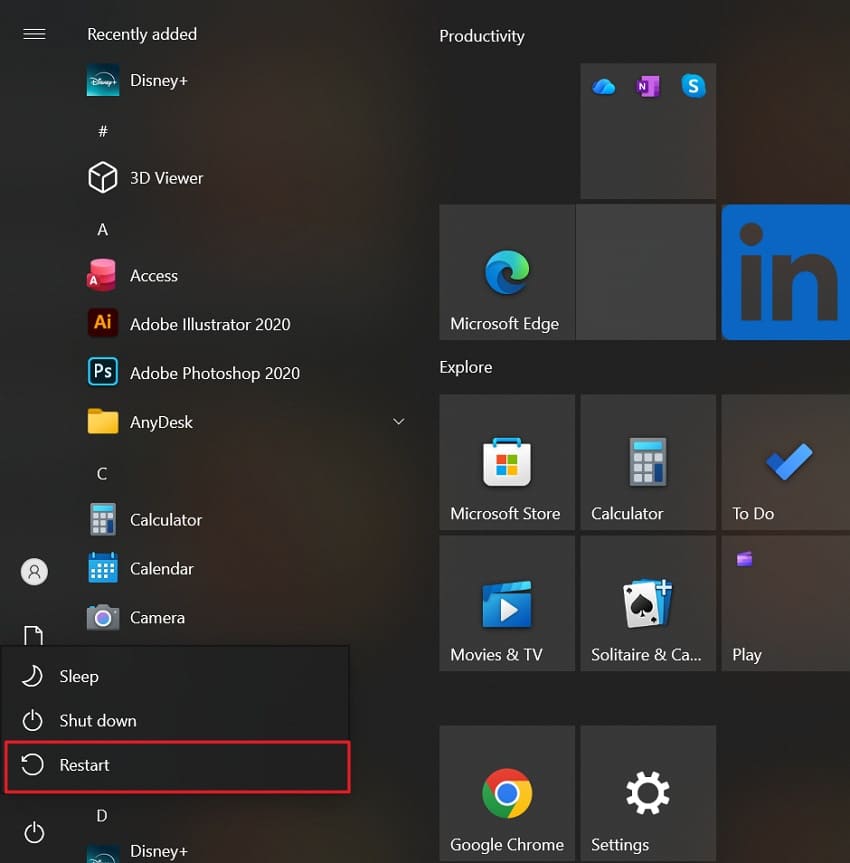Expand the AnyDesk folder chevron
Image resolution: width=850 pixels, height=863 pixels.
[x=399, y=422]
